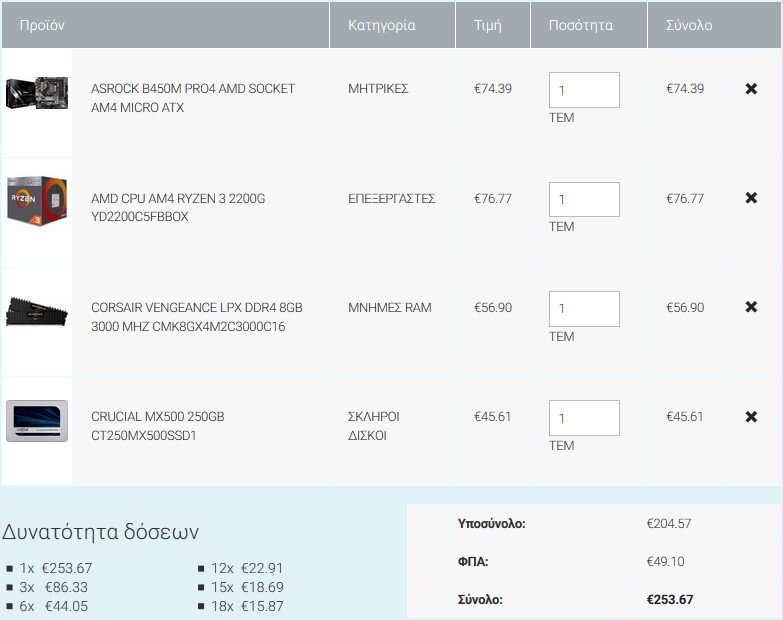Image resolution: width=783 pixels, height=620 pixels.
Task: Edit quantity field for ASROCK motherboard
Action: [584, 90]
